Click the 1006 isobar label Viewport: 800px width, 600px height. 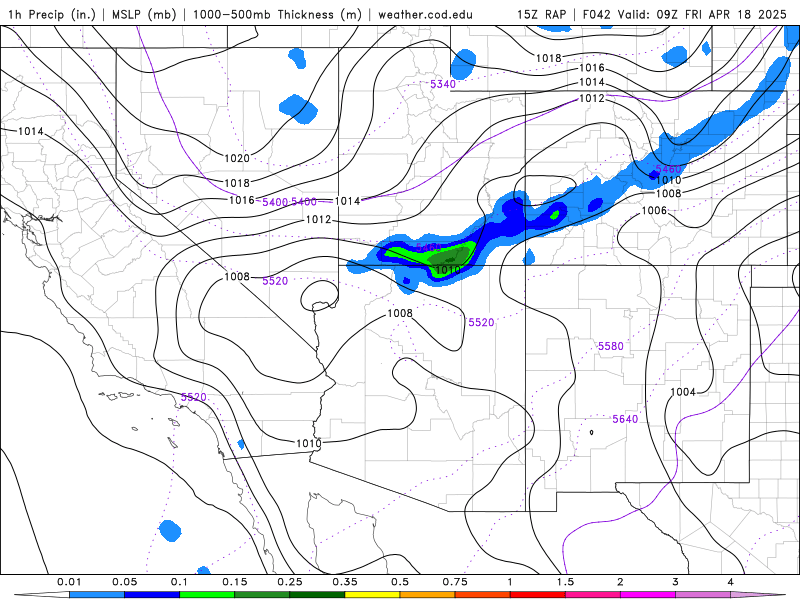pyautogui.click(x=654, y=210)
